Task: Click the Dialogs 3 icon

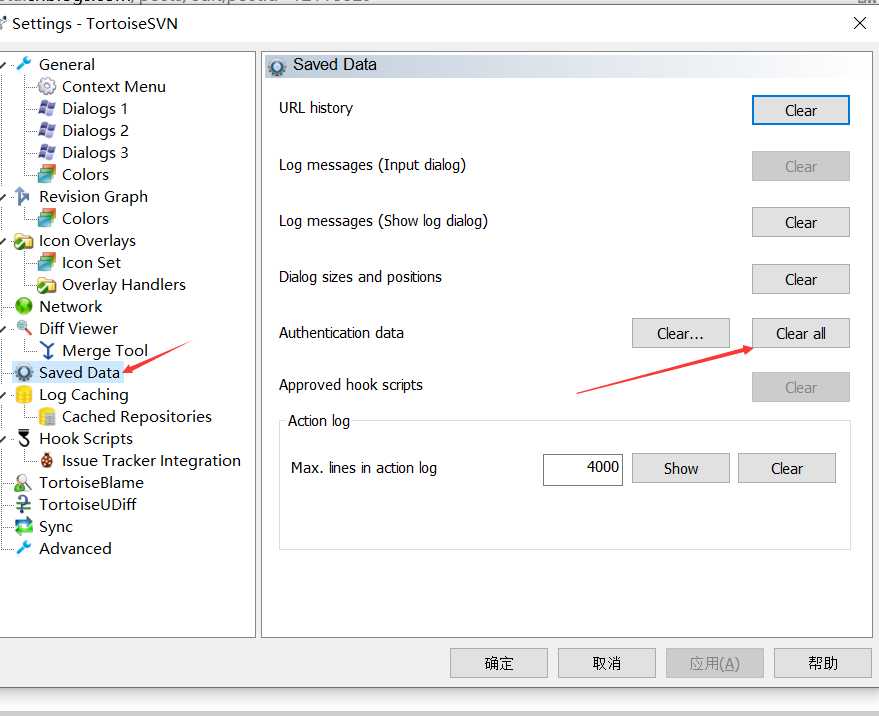Action: 47,152
